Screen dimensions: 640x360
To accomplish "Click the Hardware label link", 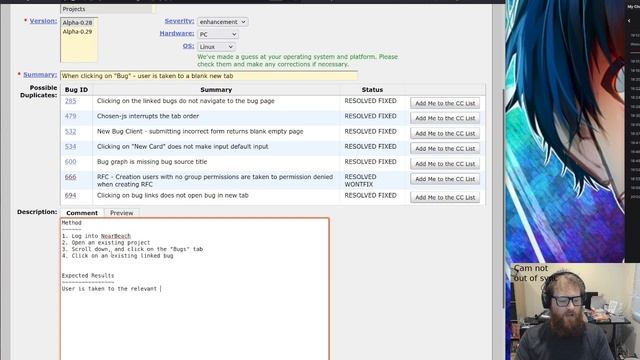I will coord(177,33).
